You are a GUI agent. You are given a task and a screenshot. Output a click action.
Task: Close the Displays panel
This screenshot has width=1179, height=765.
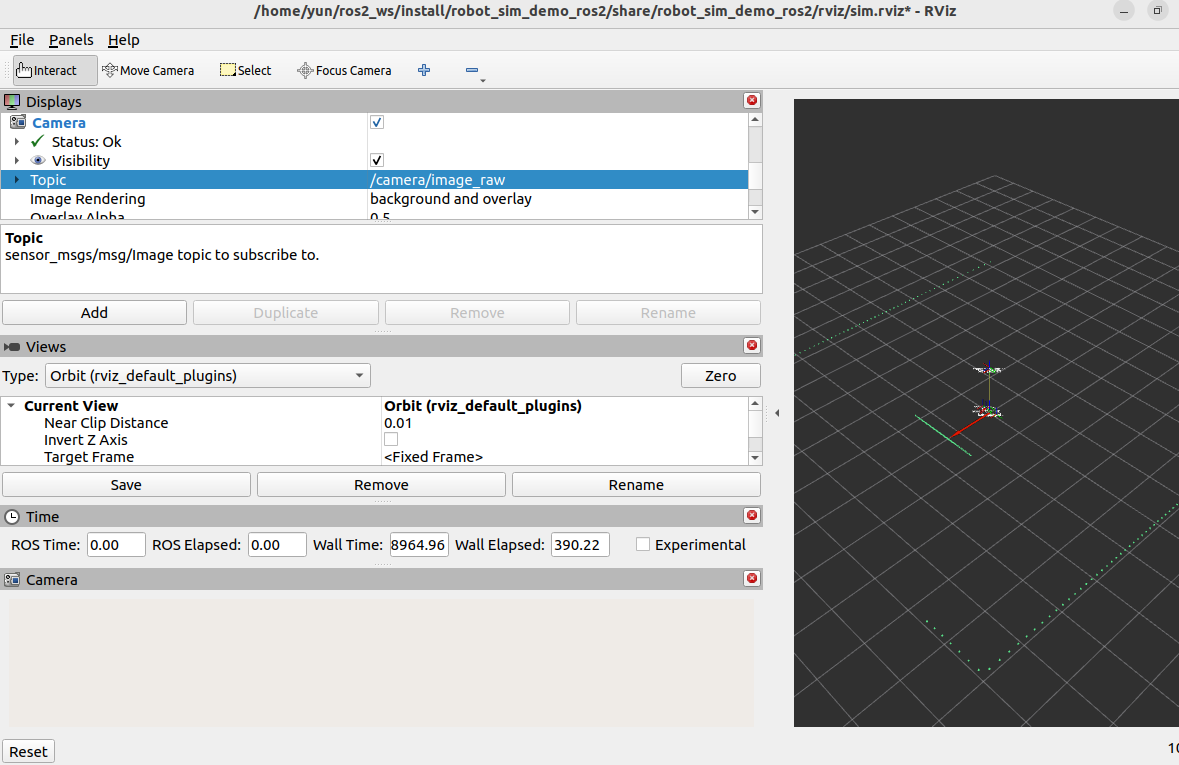[751, 101]
